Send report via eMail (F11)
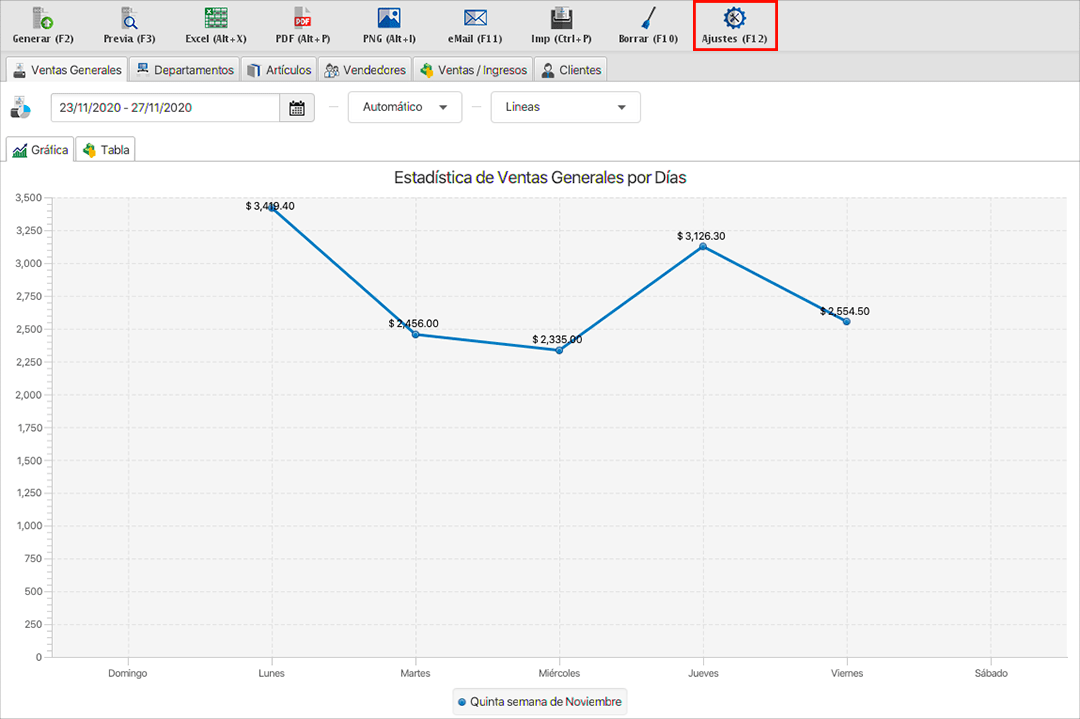 pyautogui.click(x=475, y=25)
